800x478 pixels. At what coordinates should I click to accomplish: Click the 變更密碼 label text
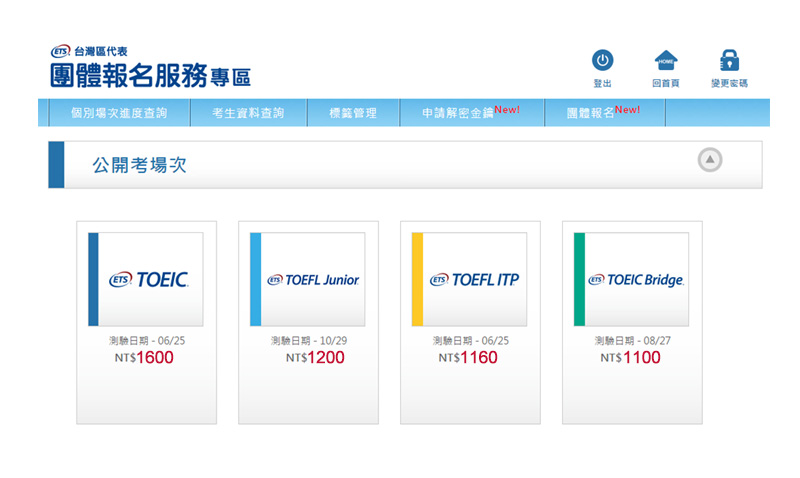pos(730,83)
